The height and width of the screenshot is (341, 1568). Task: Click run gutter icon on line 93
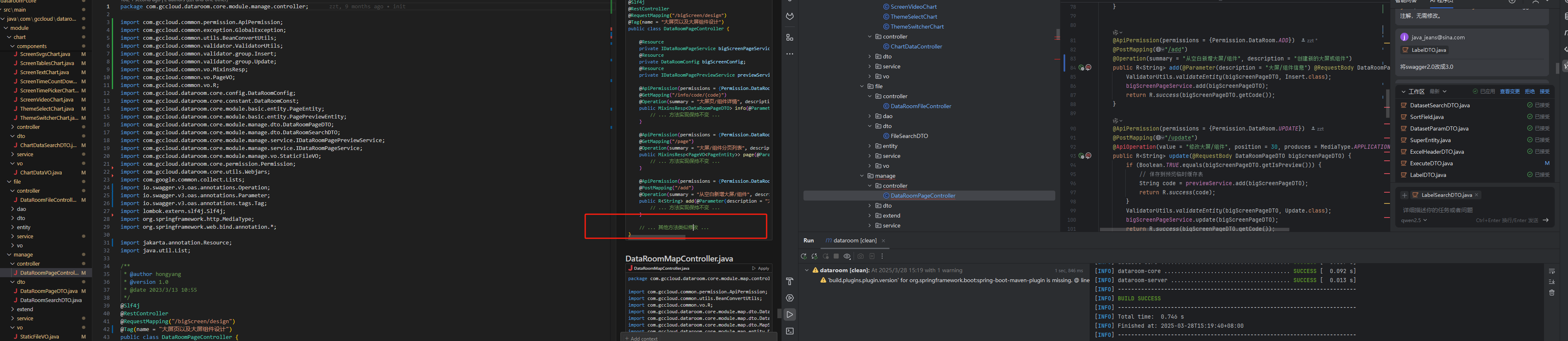tap(1081, 156)
